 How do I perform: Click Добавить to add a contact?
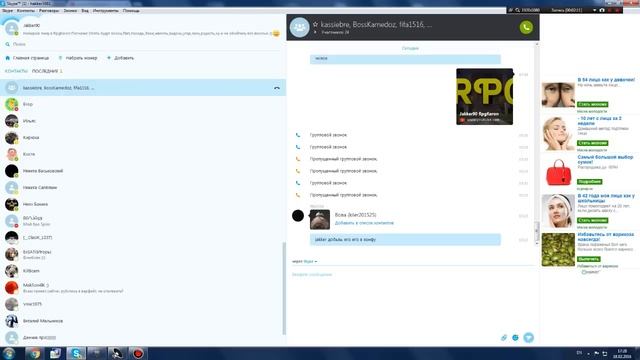tap(120, 58)
